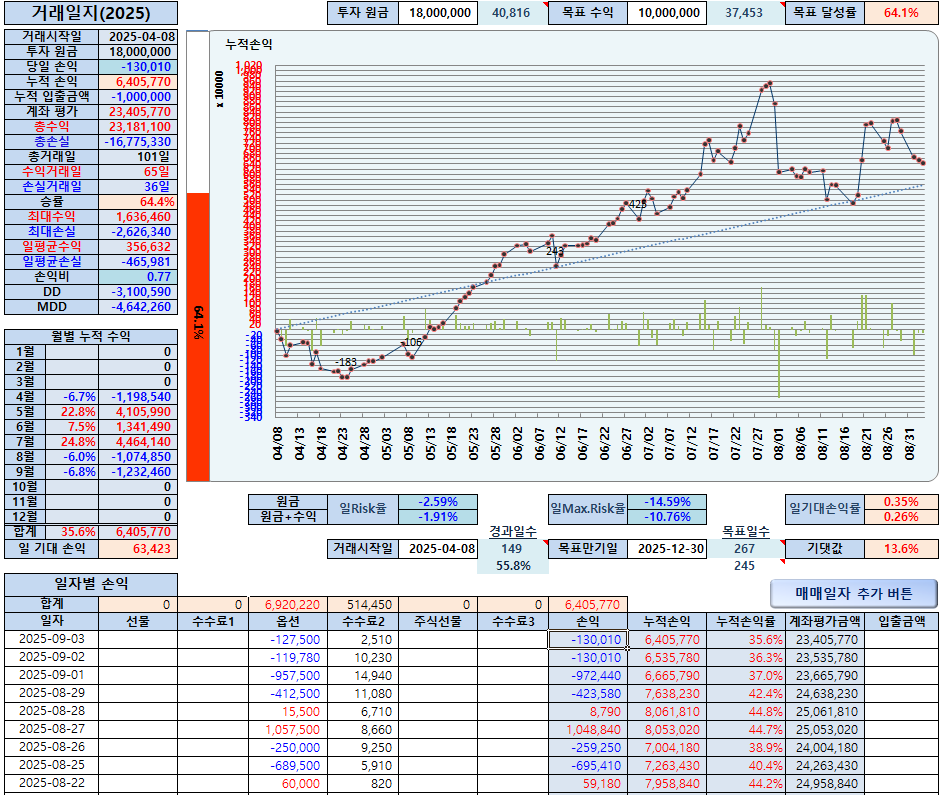The width and height of the screenshot is (941, 795).
Task: Select the 투자 원금 value 18,000,000 at top
Action: 438,13
